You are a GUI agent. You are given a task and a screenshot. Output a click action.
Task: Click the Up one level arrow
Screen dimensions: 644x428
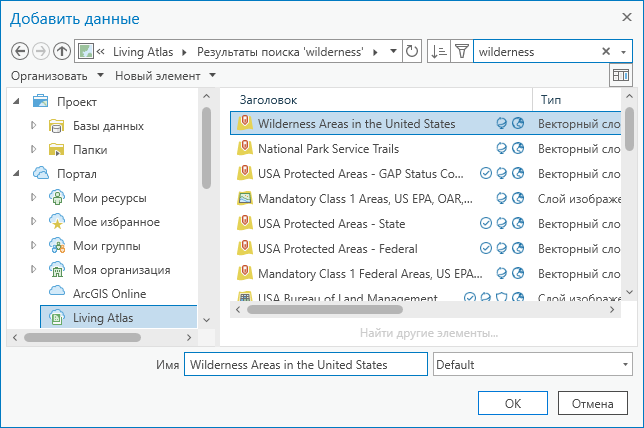pos(62,51)
